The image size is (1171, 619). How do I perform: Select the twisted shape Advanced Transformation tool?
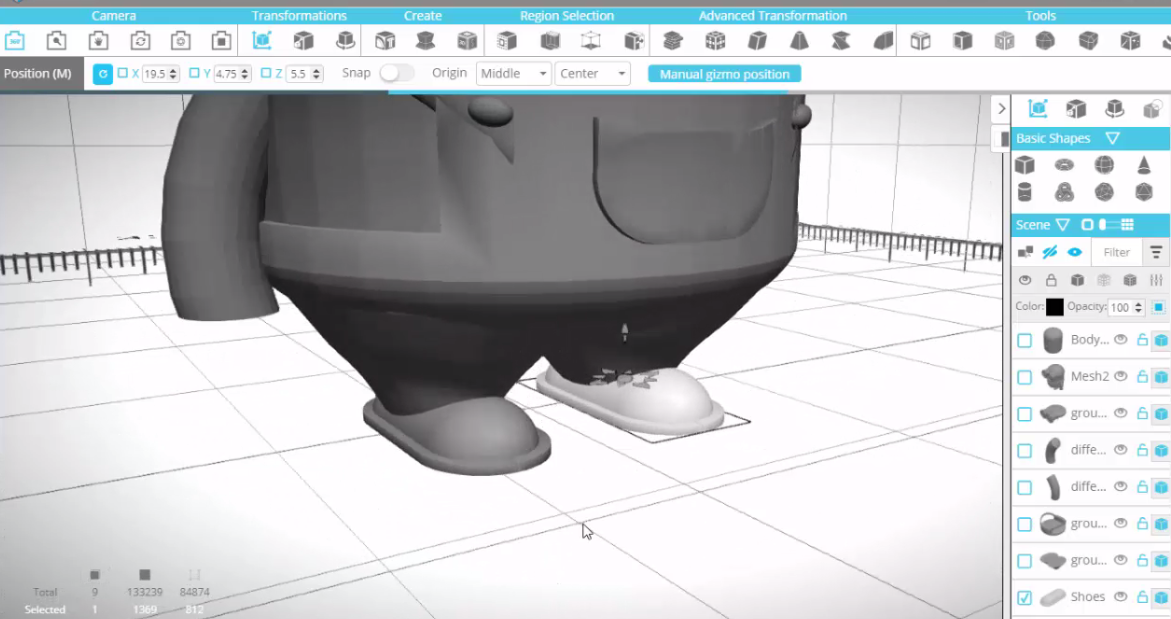pos(841,40)
